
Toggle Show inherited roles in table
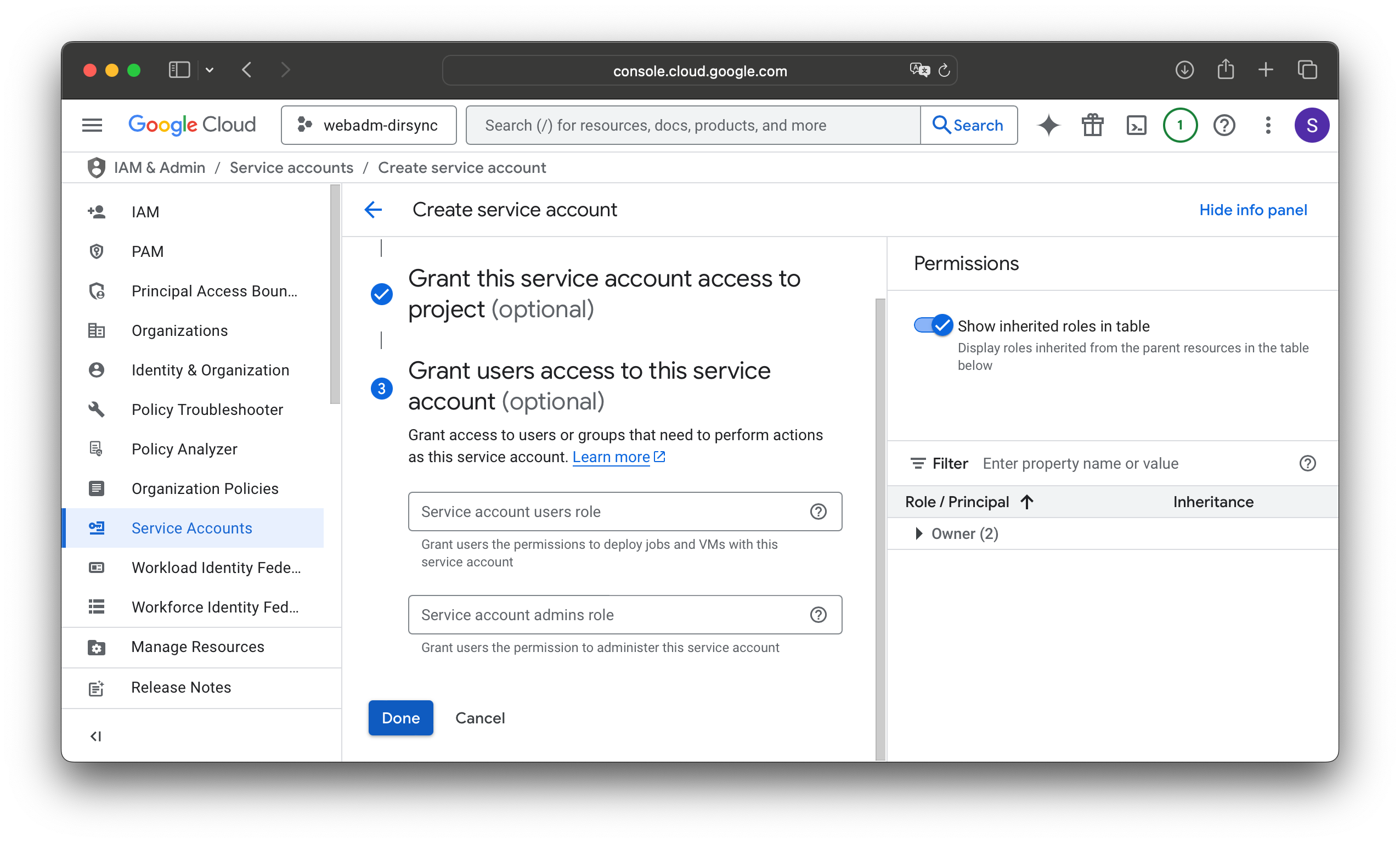pyautogui.click(x=933, y=325)
